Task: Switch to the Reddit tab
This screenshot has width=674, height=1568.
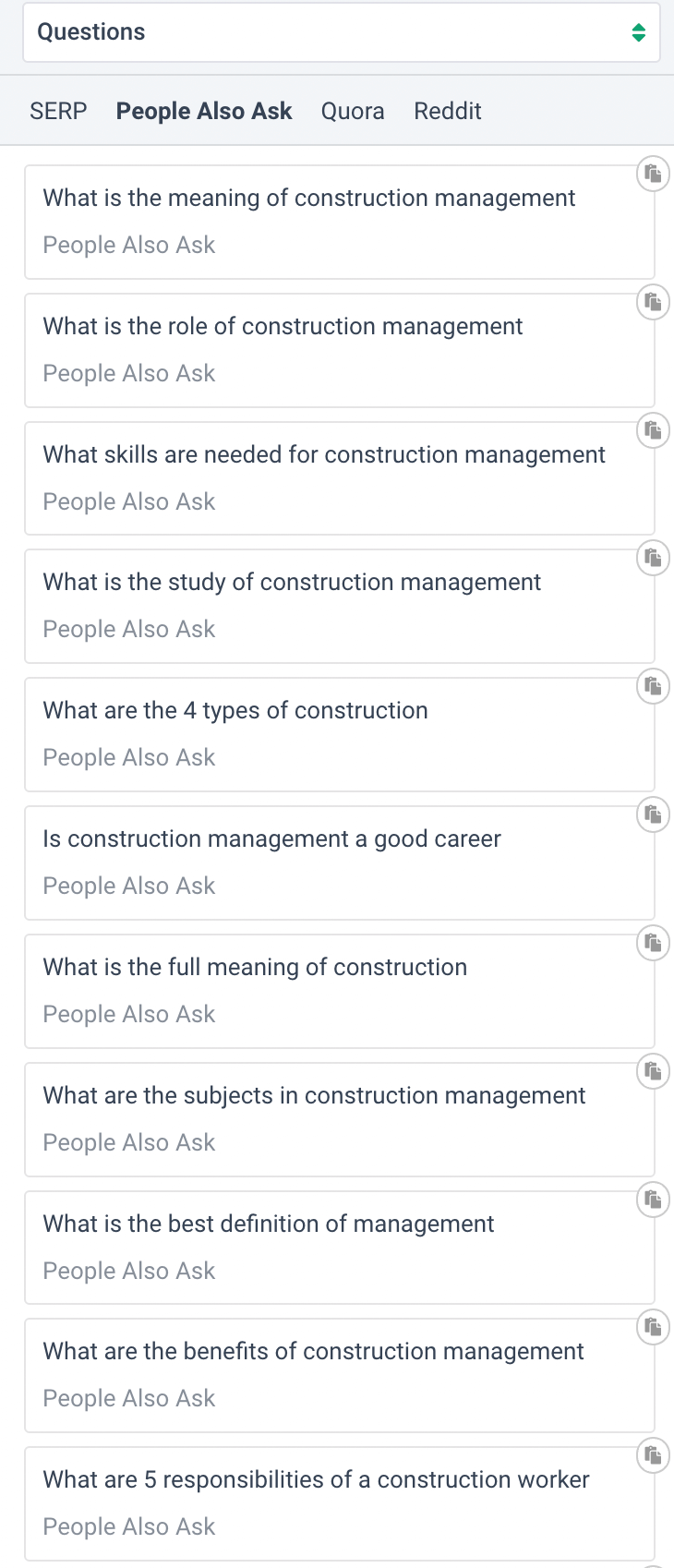Action: [448, 111]
